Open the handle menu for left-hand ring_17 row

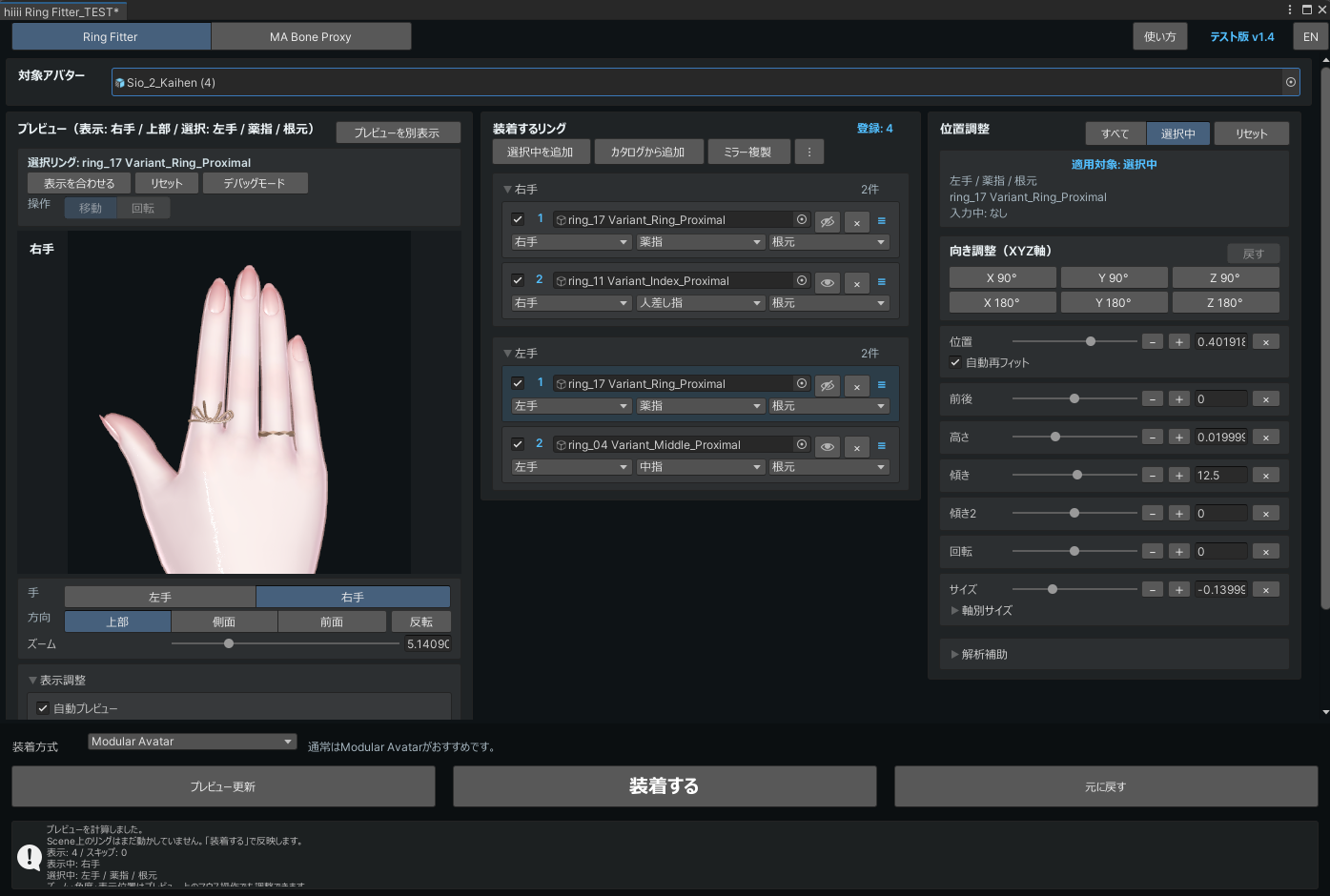click(x=882, y=384)
